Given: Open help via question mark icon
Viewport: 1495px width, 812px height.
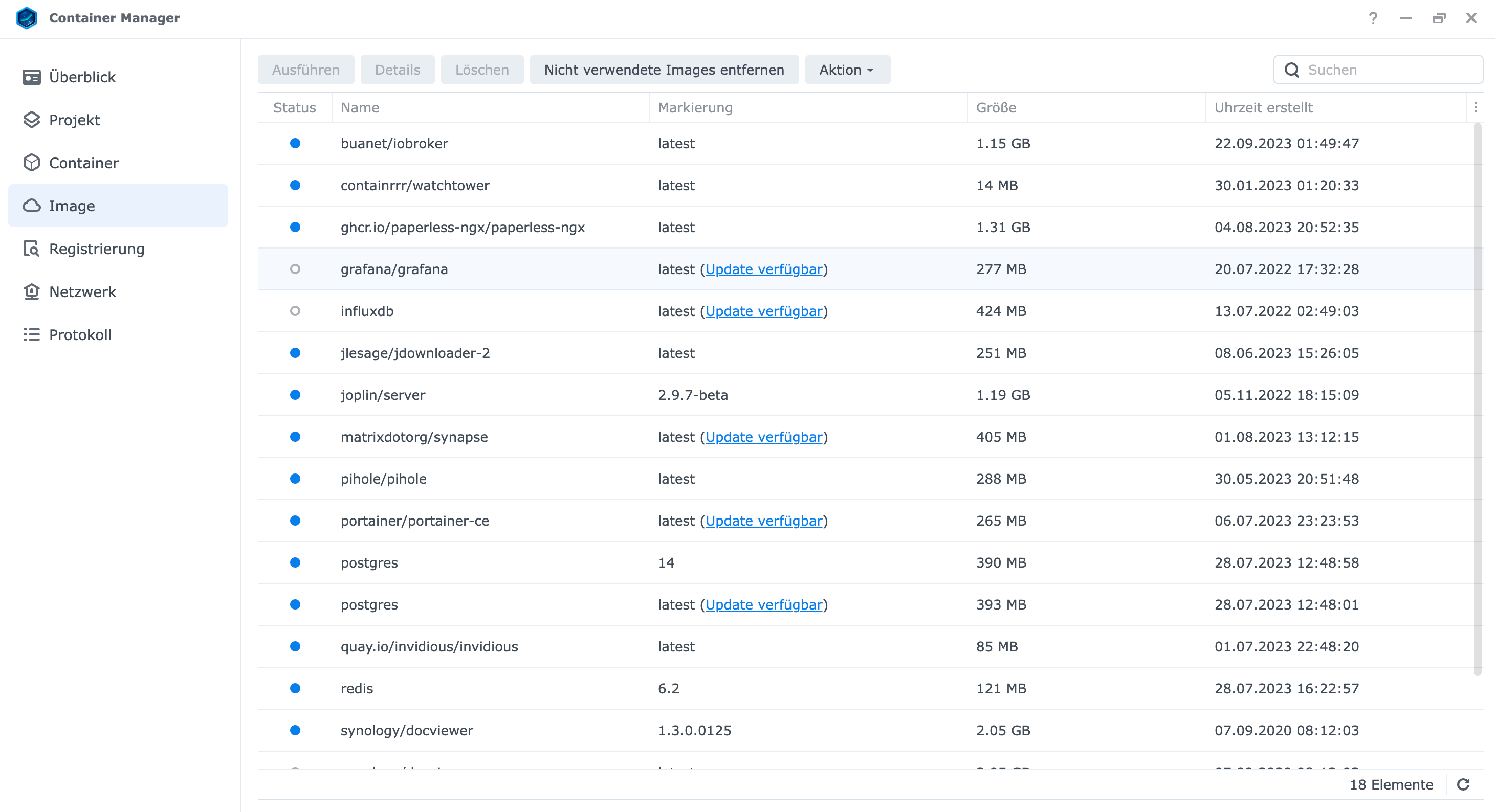Looking at the screenshot, I should tap(1373, 18).
